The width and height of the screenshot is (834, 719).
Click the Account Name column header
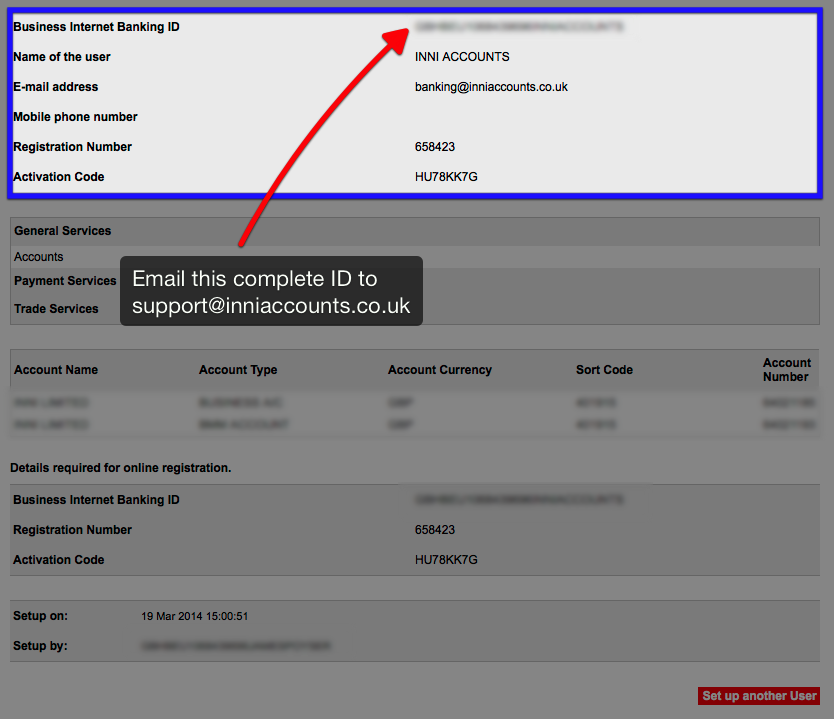(56, 370)
